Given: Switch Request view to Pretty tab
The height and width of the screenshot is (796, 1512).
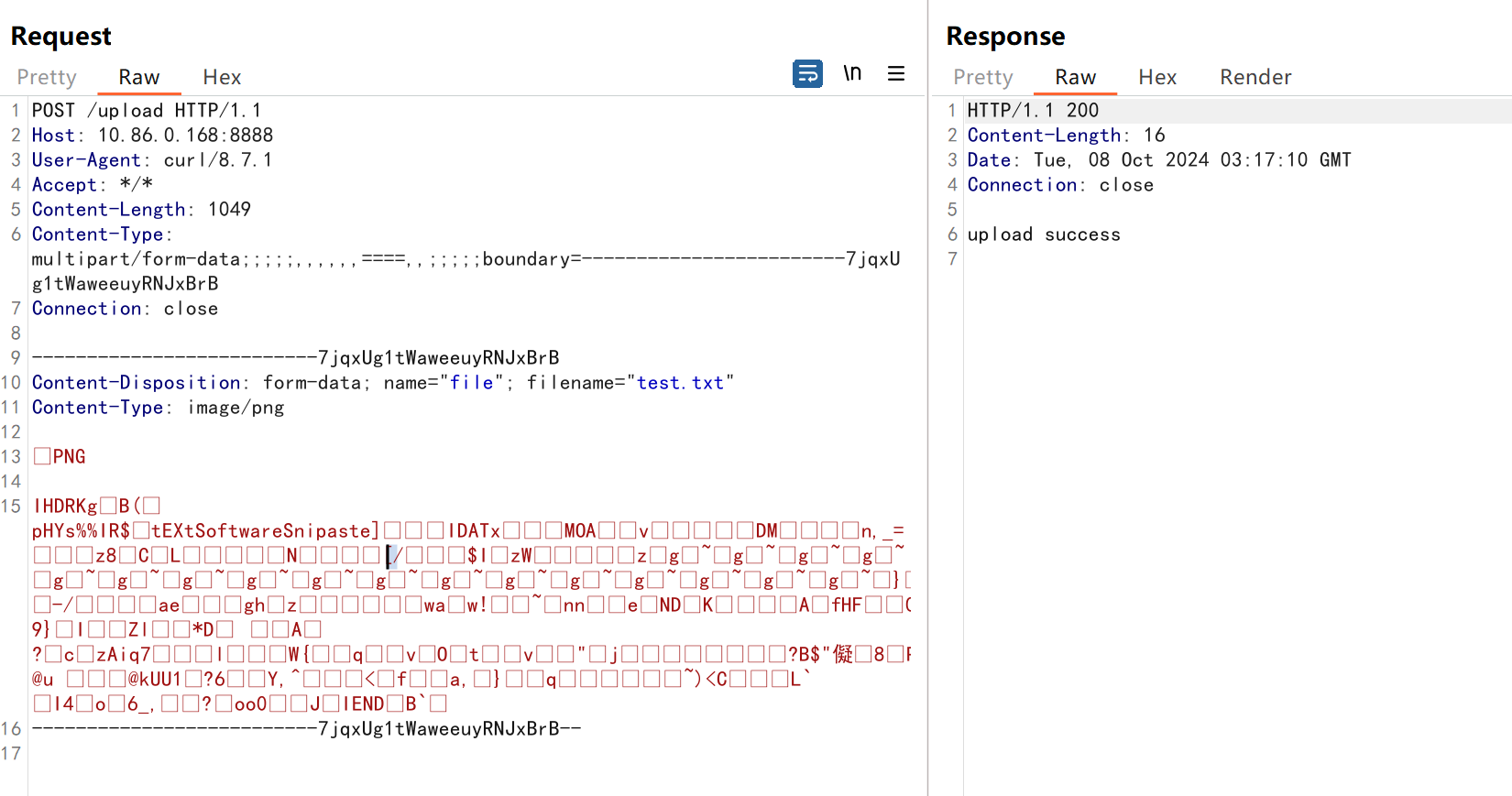Looking at the screenshot, I should click(47, 78).
